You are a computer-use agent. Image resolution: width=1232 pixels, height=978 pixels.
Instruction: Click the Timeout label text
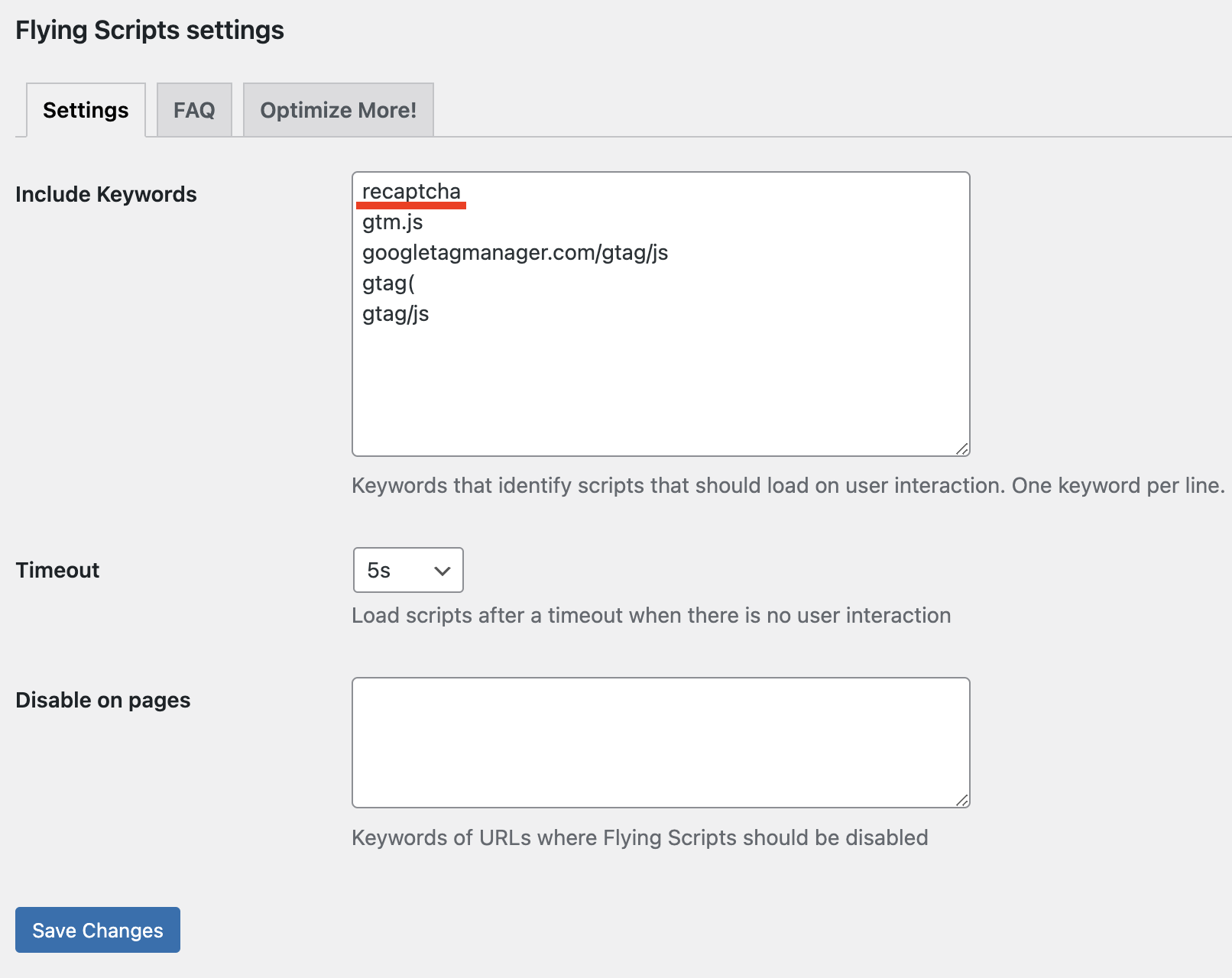click(57, 569)
